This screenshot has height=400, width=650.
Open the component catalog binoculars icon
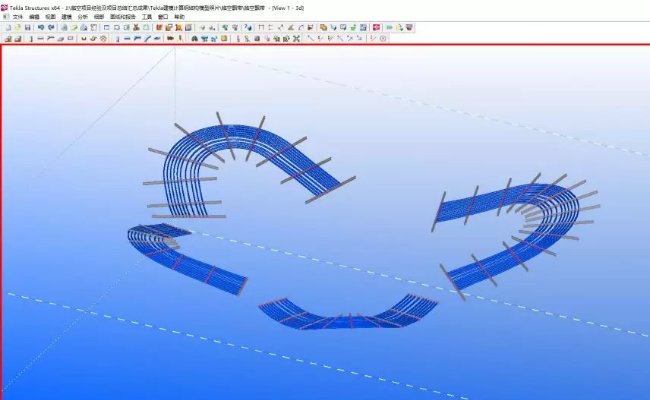pyautogui.click(x=194, y=39)
